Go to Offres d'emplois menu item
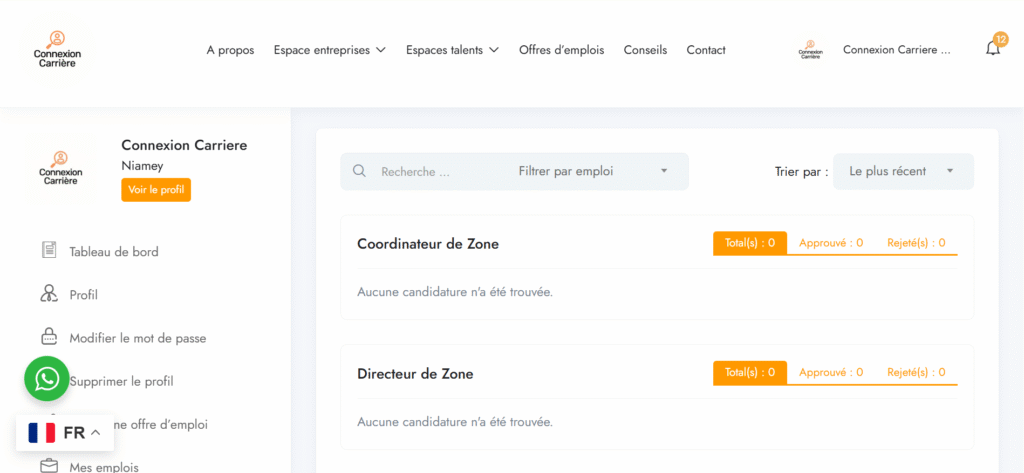The height and width of the screenshot is (473, 1024). (x=561, y=50)
